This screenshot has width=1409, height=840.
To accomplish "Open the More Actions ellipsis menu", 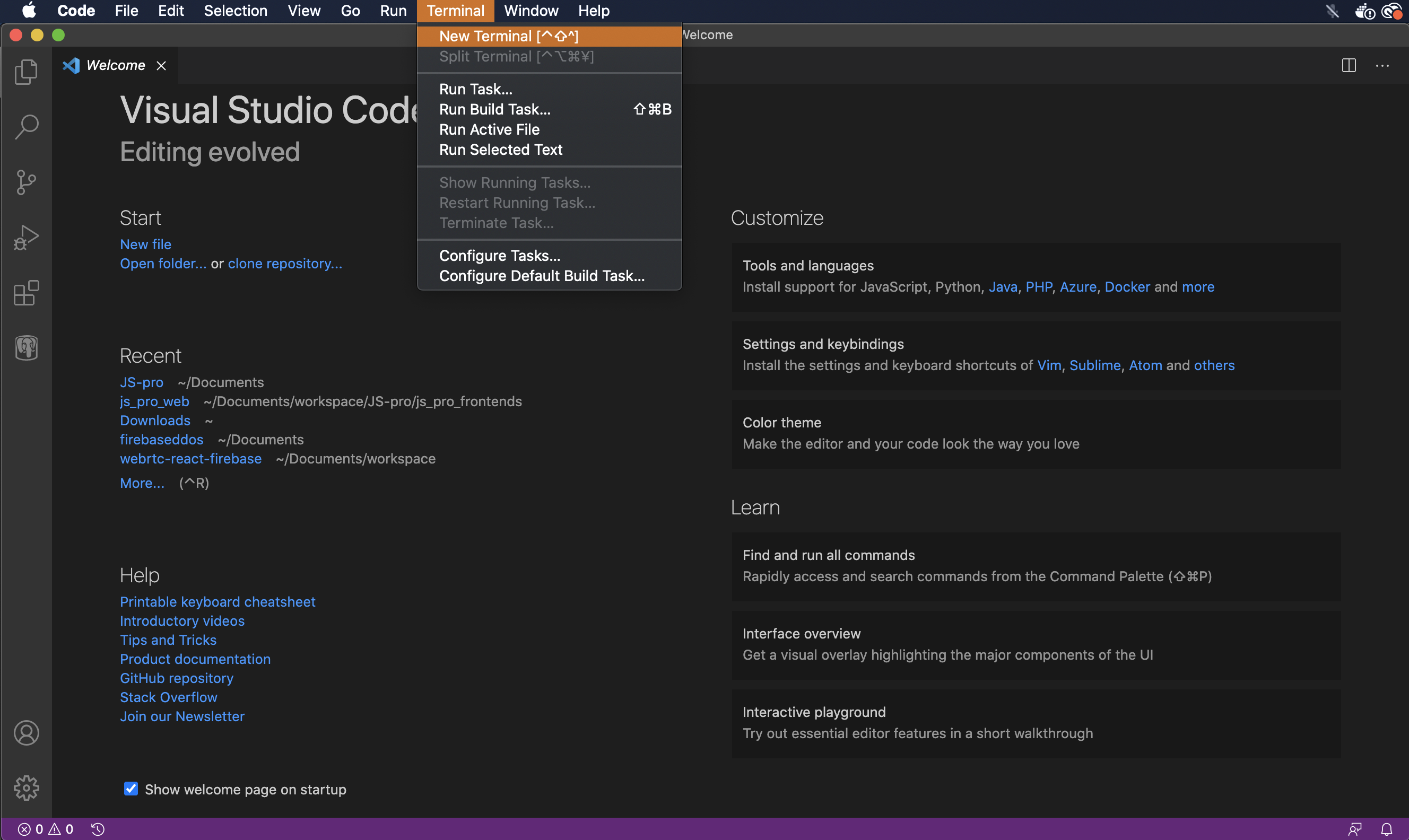I will click(1382, 66).
